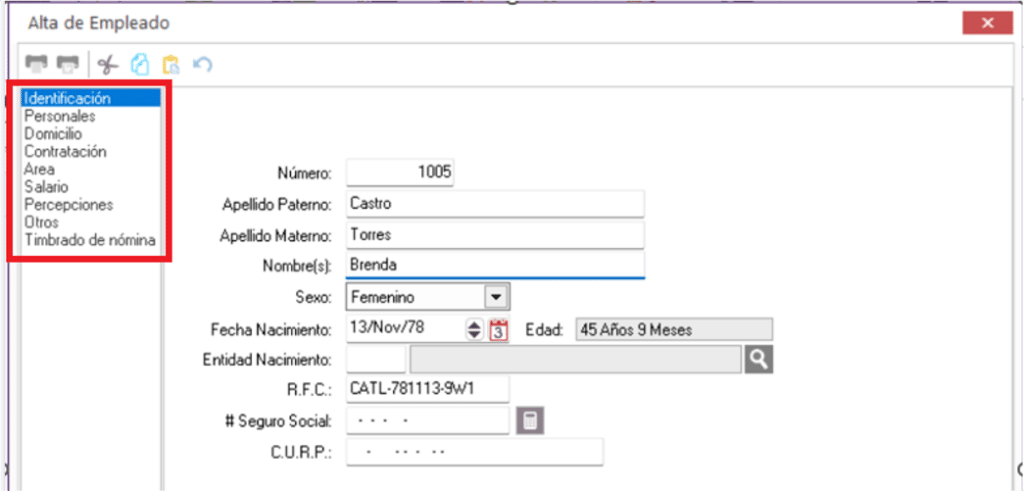Screen dimensions: 1024x491
Task: Expand the Sexo dropdown arrow
Action: click(x=496, y=297)
